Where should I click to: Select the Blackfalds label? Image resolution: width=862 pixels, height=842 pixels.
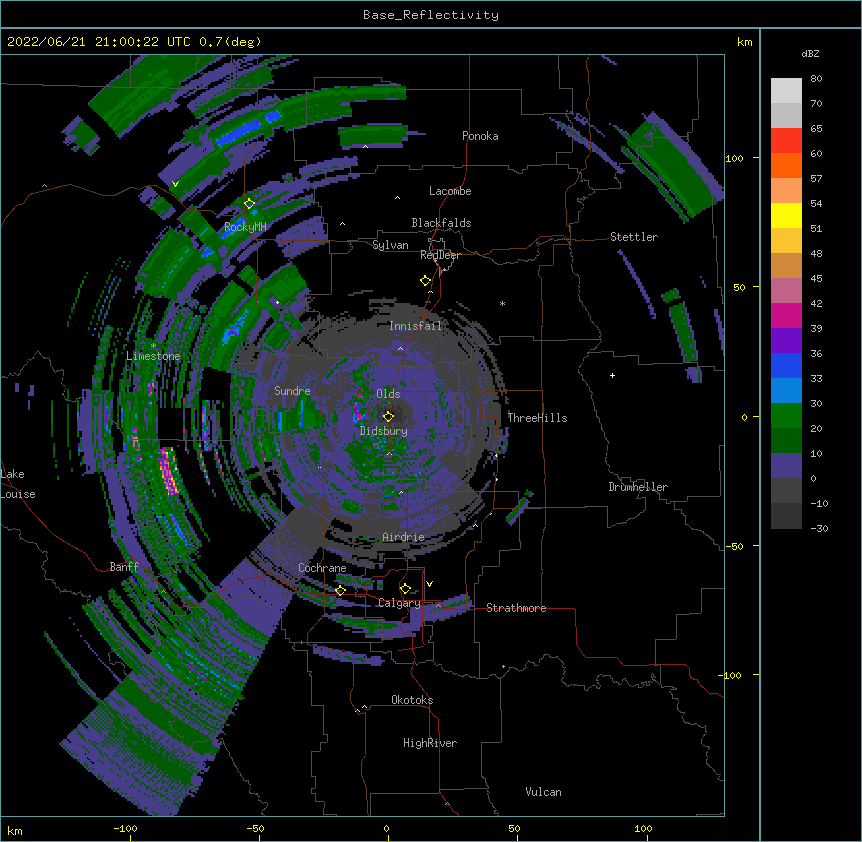pos(441,223)
